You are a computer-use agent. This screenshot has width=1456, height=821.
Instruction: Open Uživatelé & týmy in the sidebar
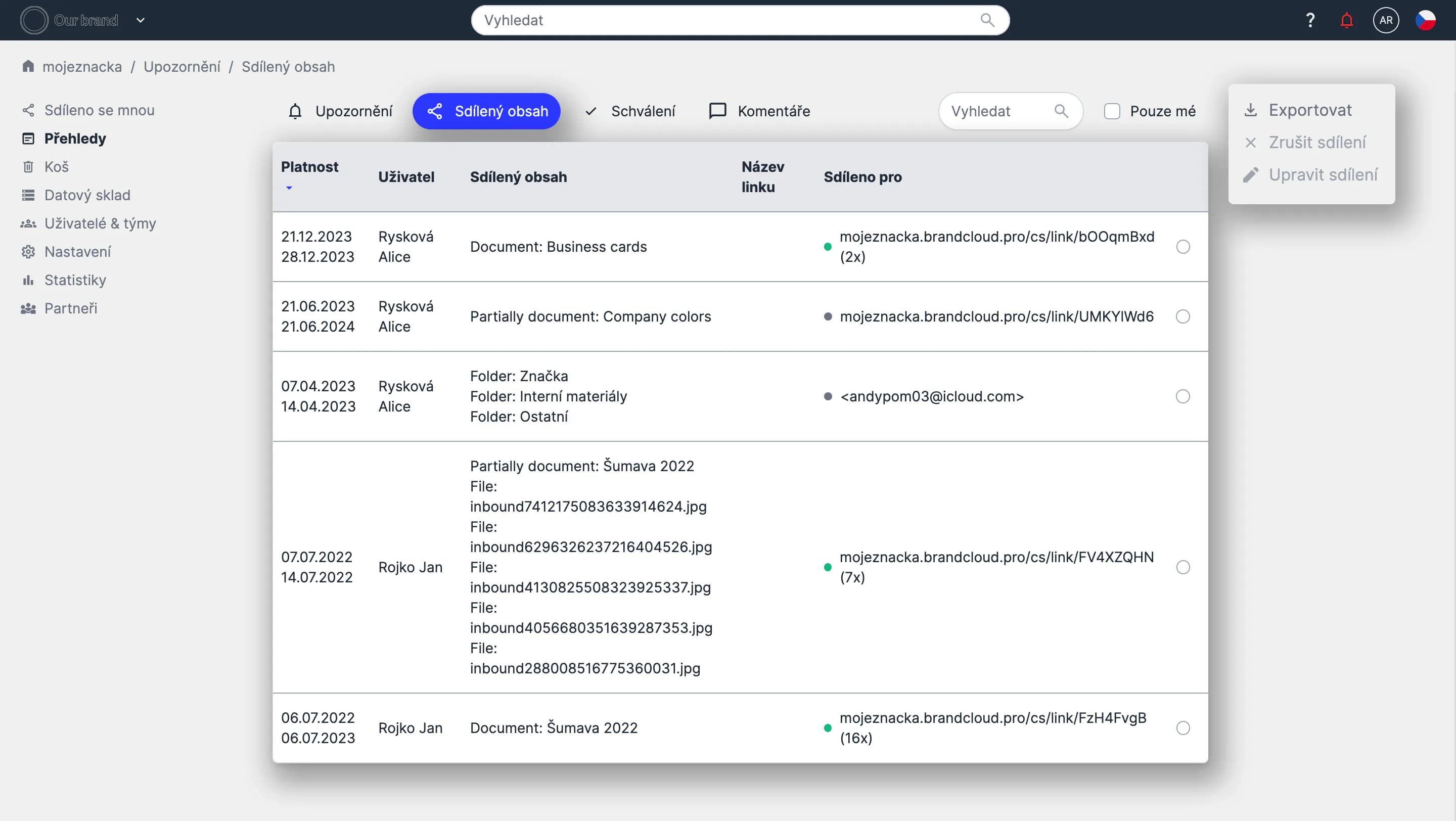point(100,223)
